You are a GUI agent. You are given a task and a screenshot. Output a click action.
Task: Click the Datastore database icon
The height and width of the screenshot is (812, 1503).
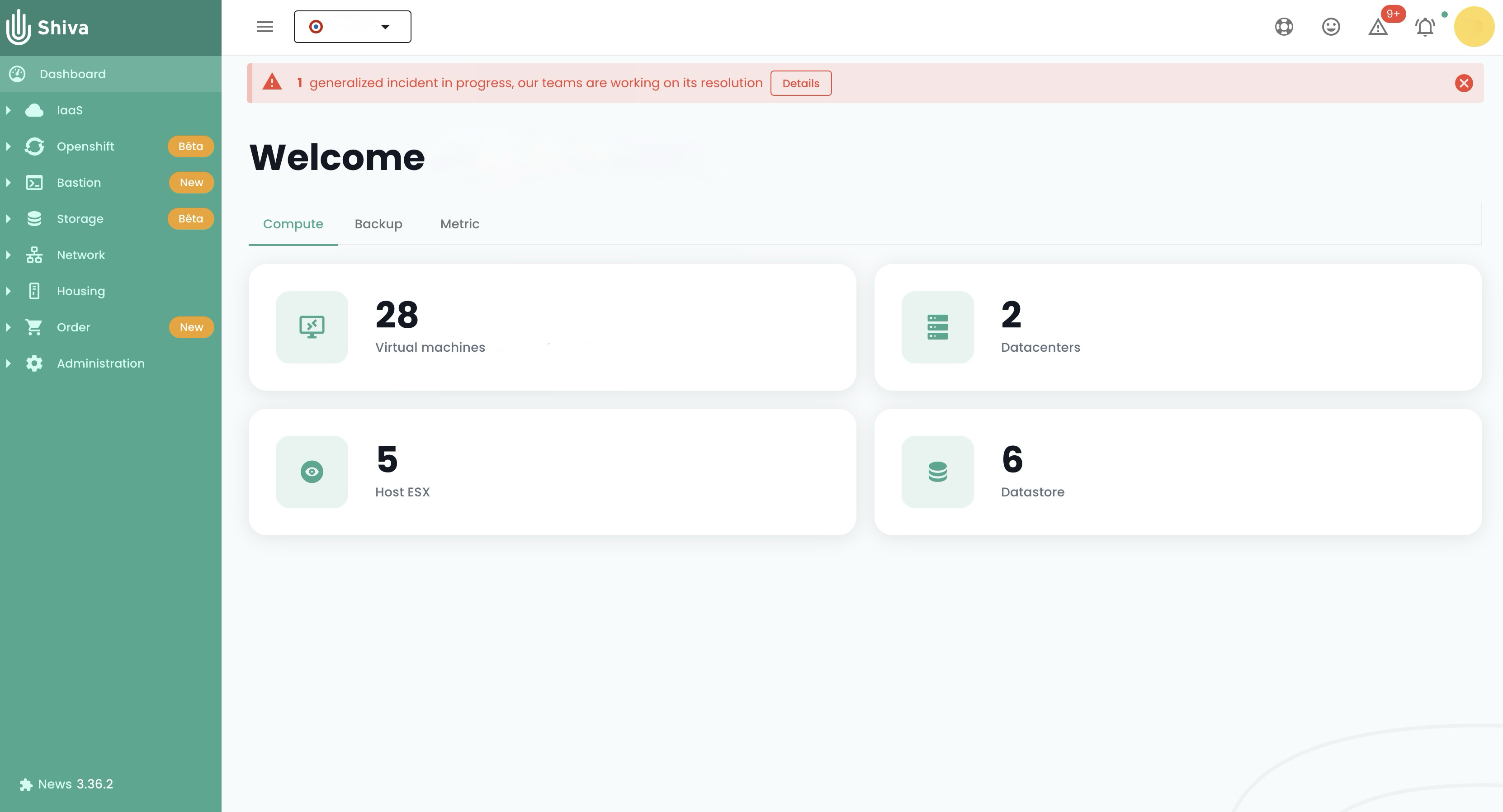point(937,472)
